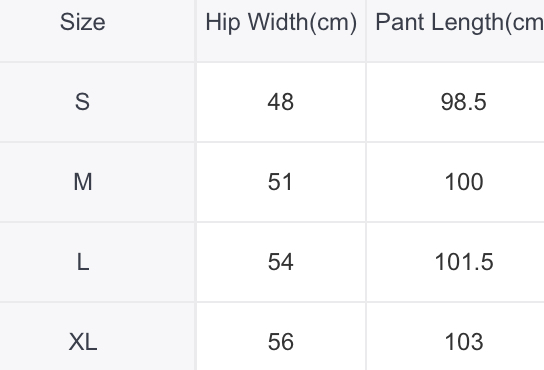Click pant length value 100

click(x=464, y=182)
